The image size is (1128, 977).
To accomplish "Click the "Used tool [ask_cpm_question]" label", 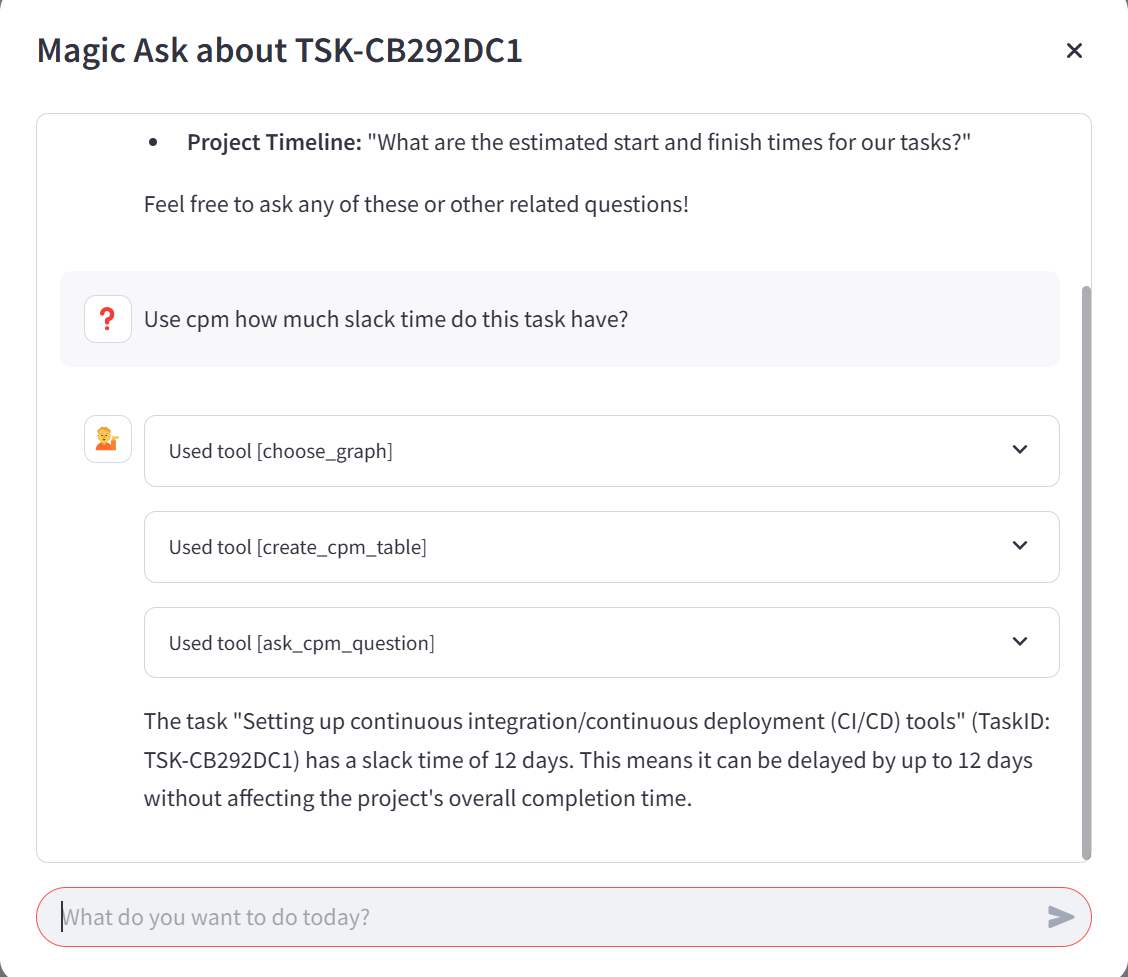I will pyautogui.click(x=302, y=644).
